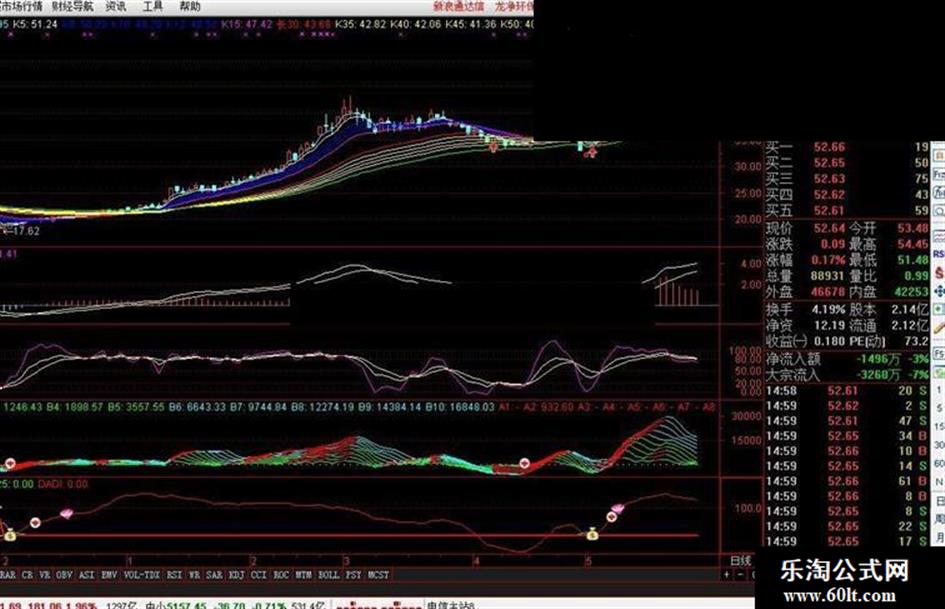
Task: Click the 14:59 trade row with volume 47
Action: click(x=847, y=421)
